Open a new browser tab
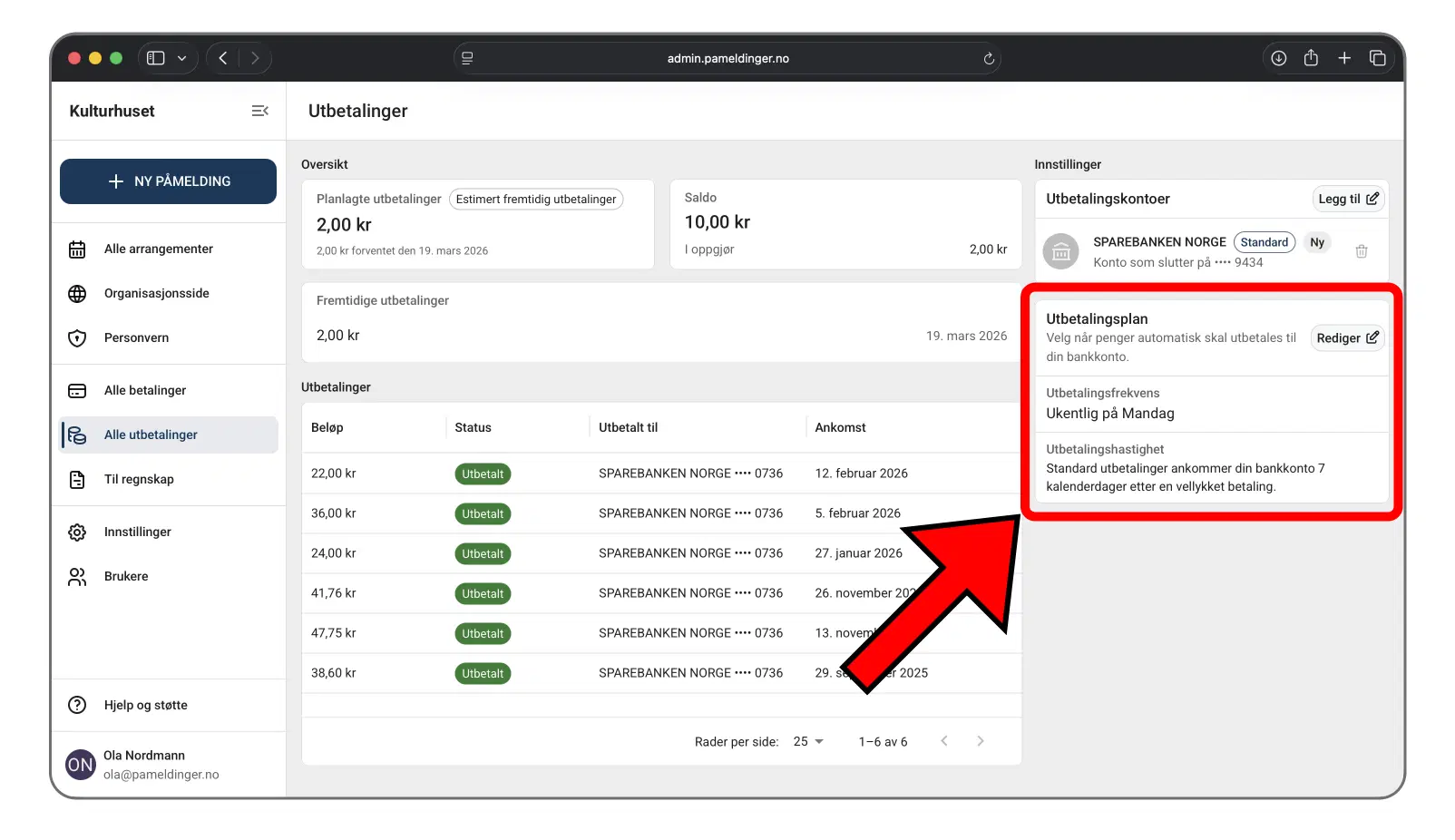 pyautogui.click(x=1344, y=58)
